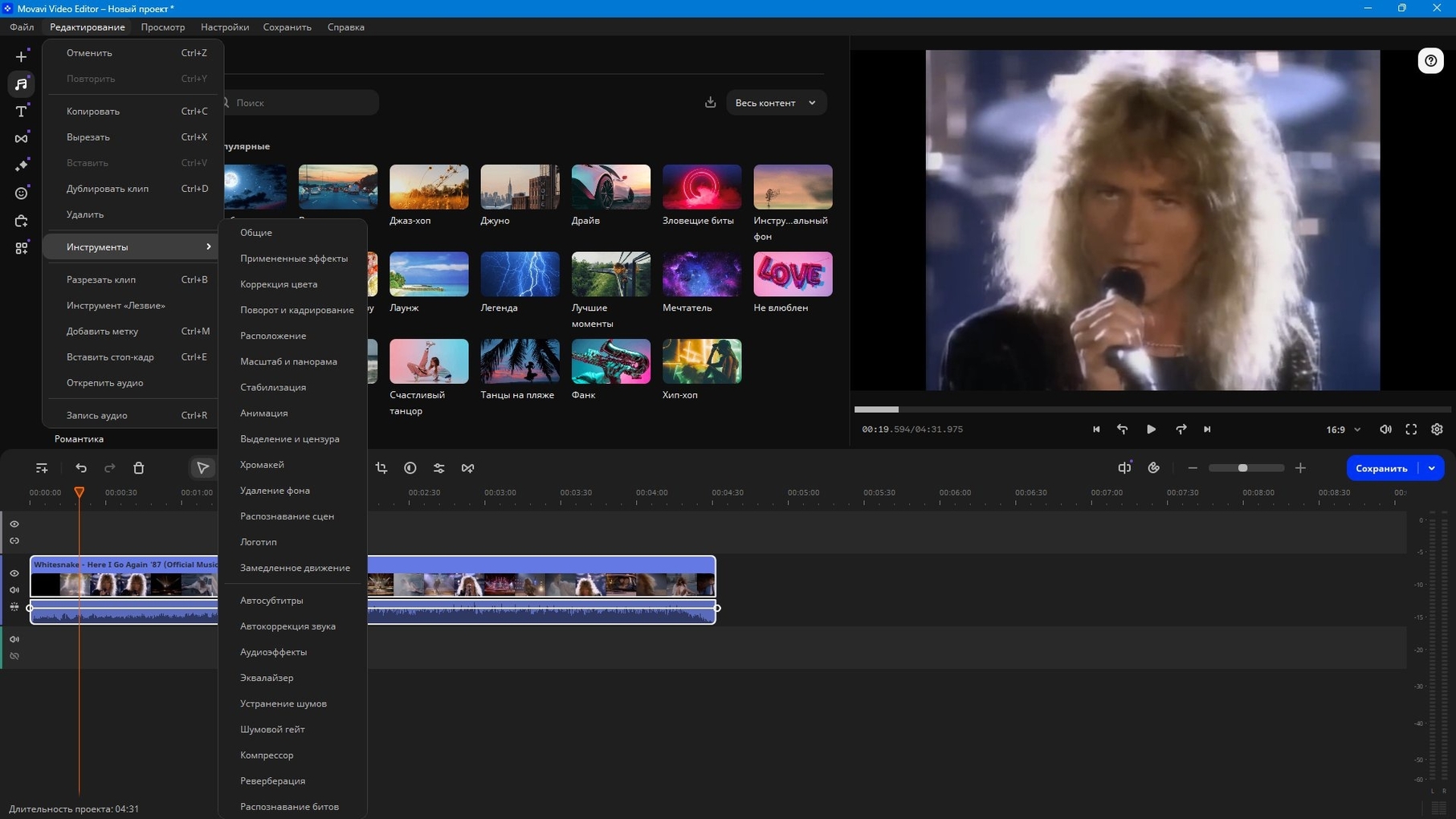Open the 16:9 aspect ratio dropdown
The height and width of the screenshot is (819, 1456).
[1343, 430]
